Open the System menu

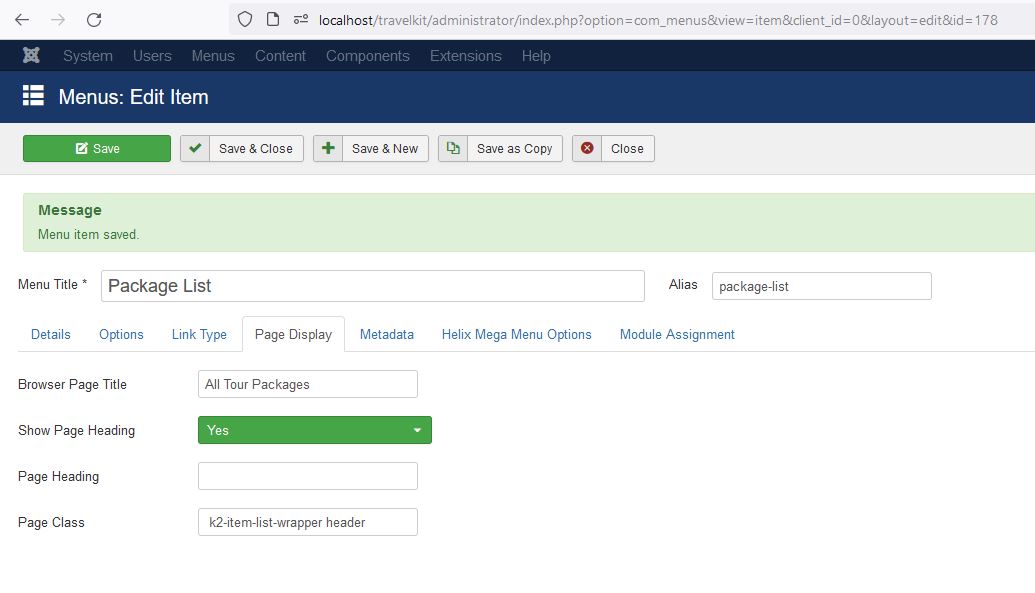pyautogui.click(x=87, y=56)
